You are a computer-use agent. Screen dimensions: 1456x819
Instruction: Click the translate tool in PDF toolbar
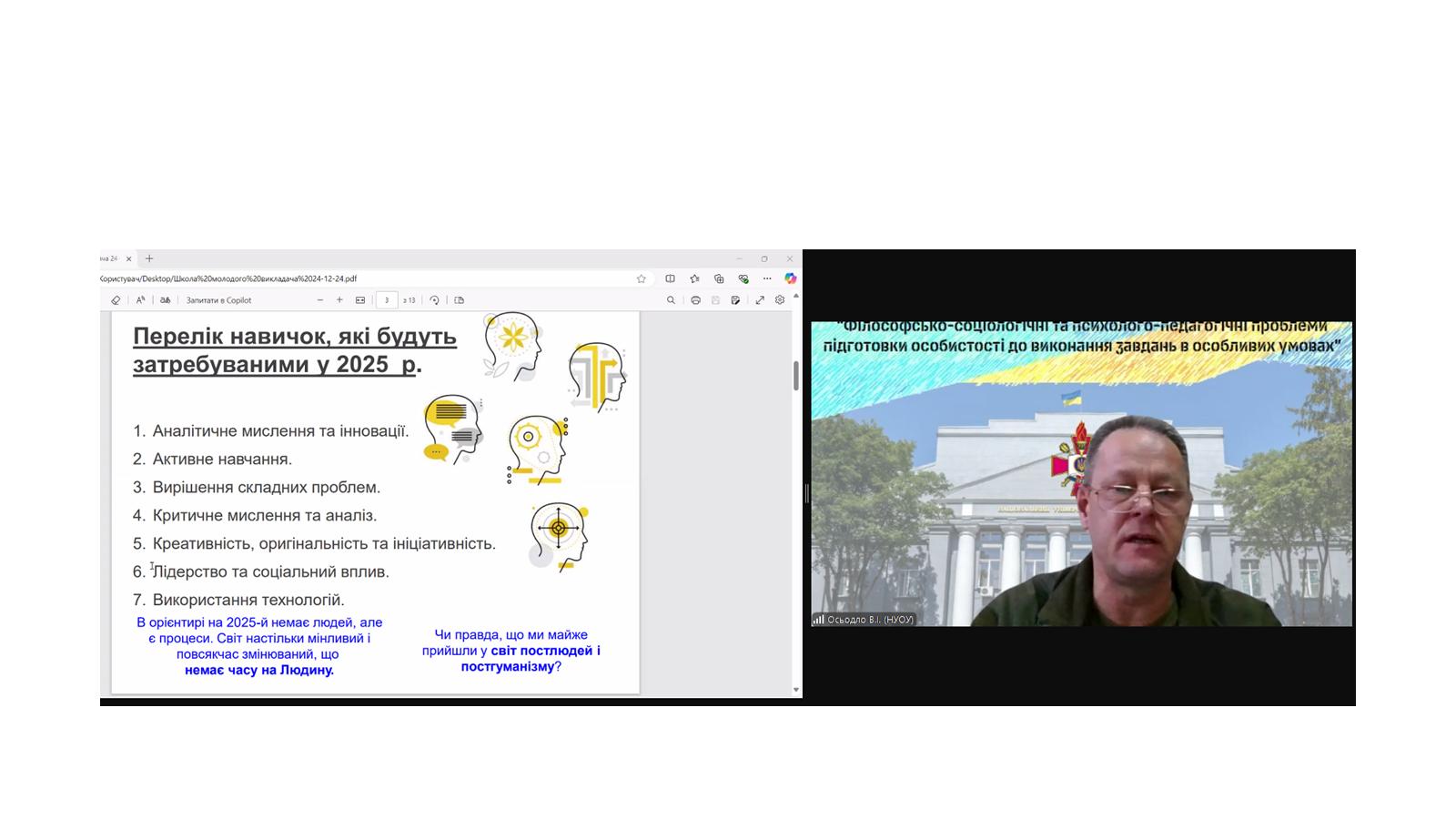click(165, 300)
